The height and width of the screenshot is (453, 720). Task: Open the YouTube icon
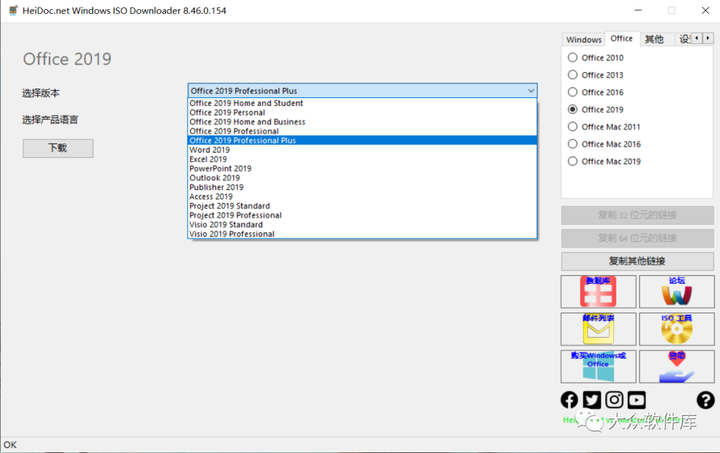(637, 400)
